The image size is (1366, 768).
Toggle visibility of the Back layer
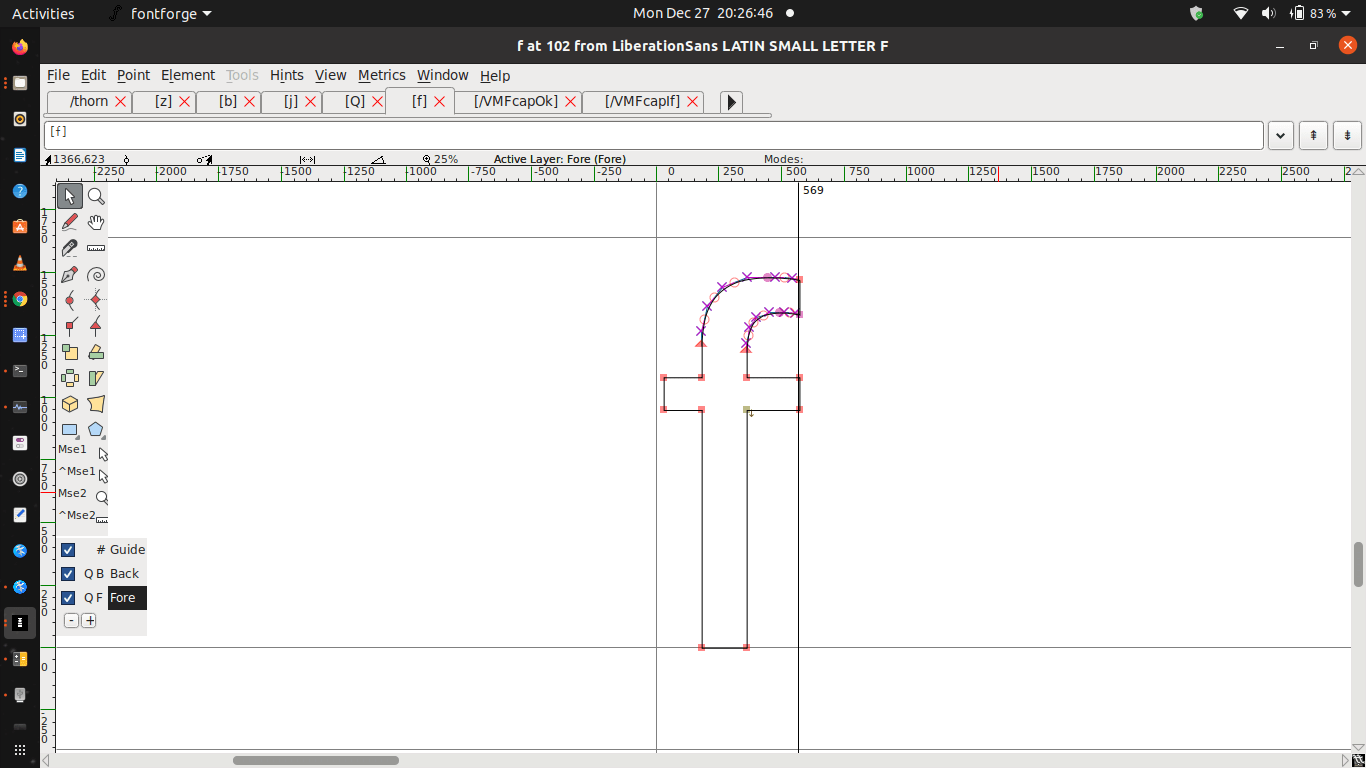(67, 573)
